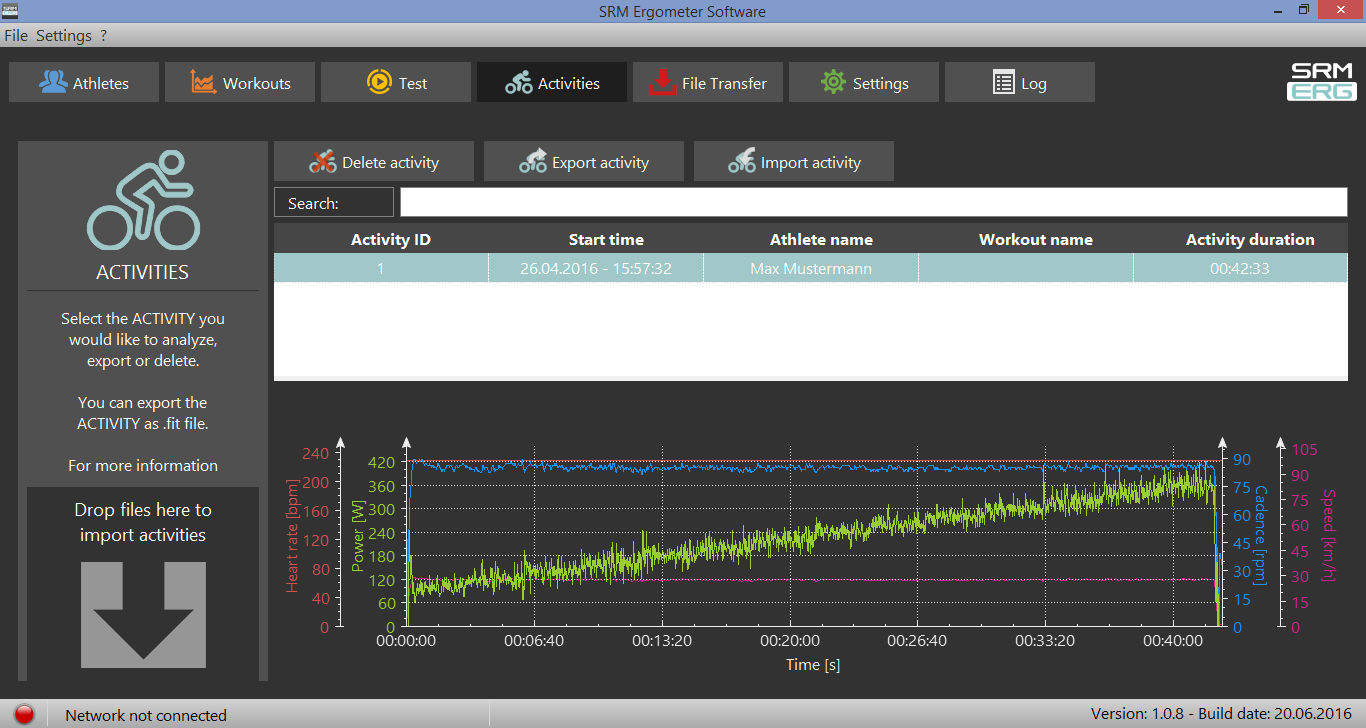Click the Activities cyclist icon in tab
This screenshot has height=728, width=1366.
click(519, 83)
